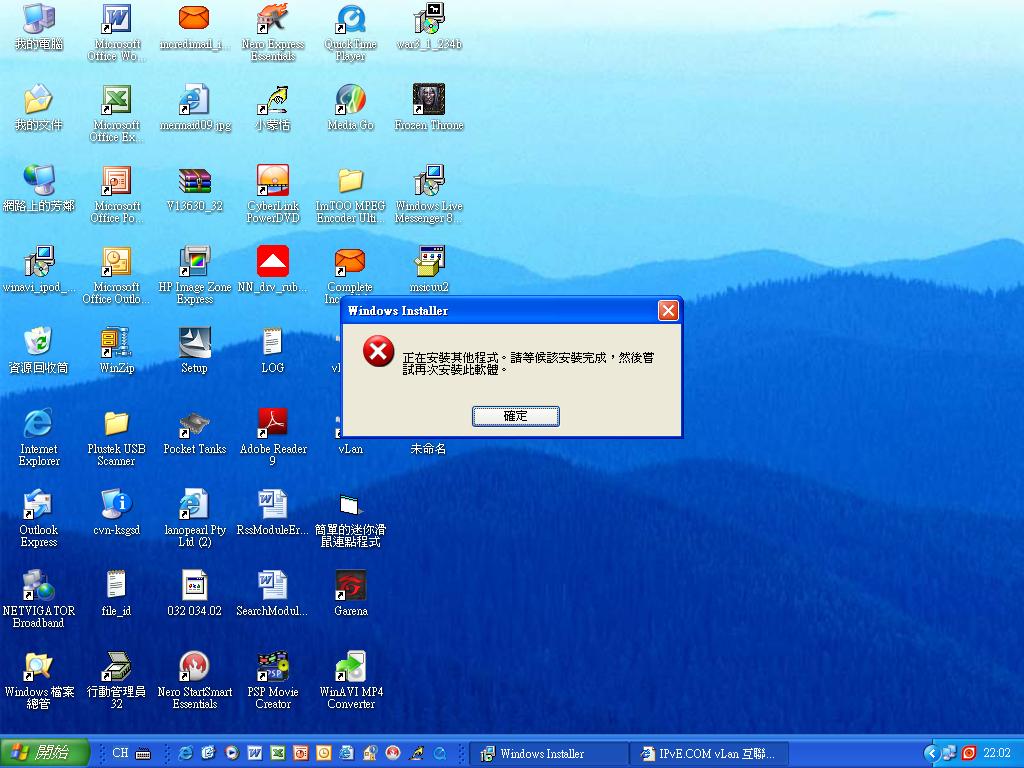This screenshot has height=768, width=1024.
Task: Select the Garena shortcut icon
Action: tap(351, 595)
